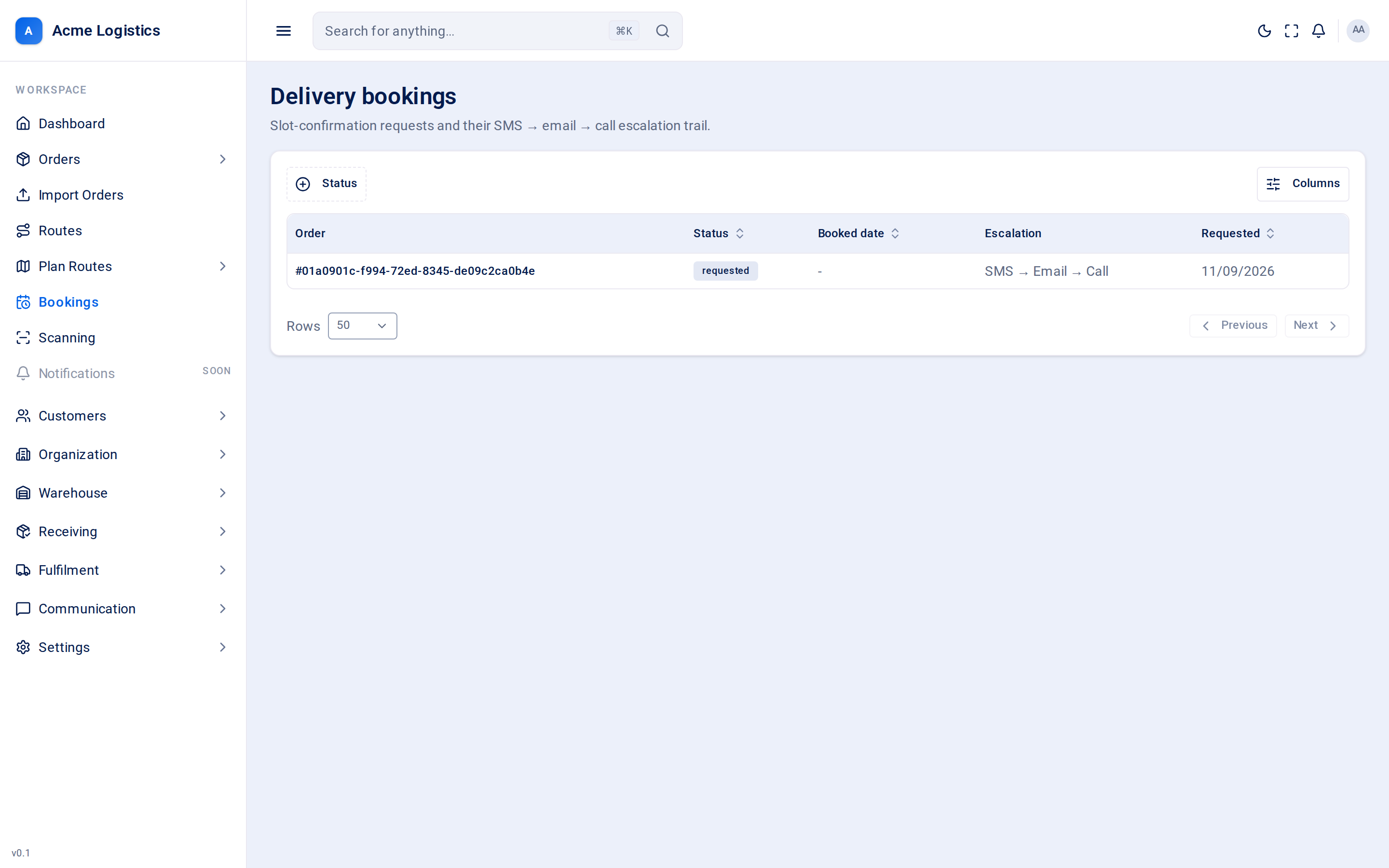Sort by Booked date column
This screenshot has width=1389, height=868.
point(858,233)
